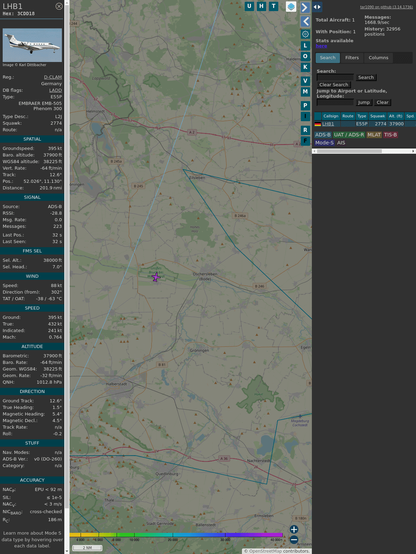416x554 pixels.
Task: Click the K map option button
Action: click(305, 67)
